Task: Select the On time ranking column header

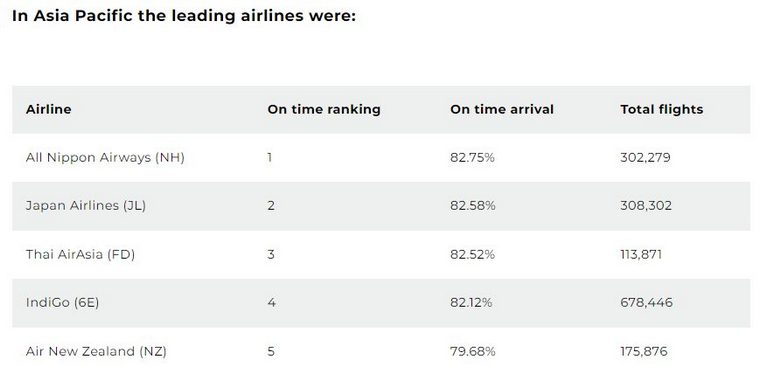Action: click(x=324, y=109)
